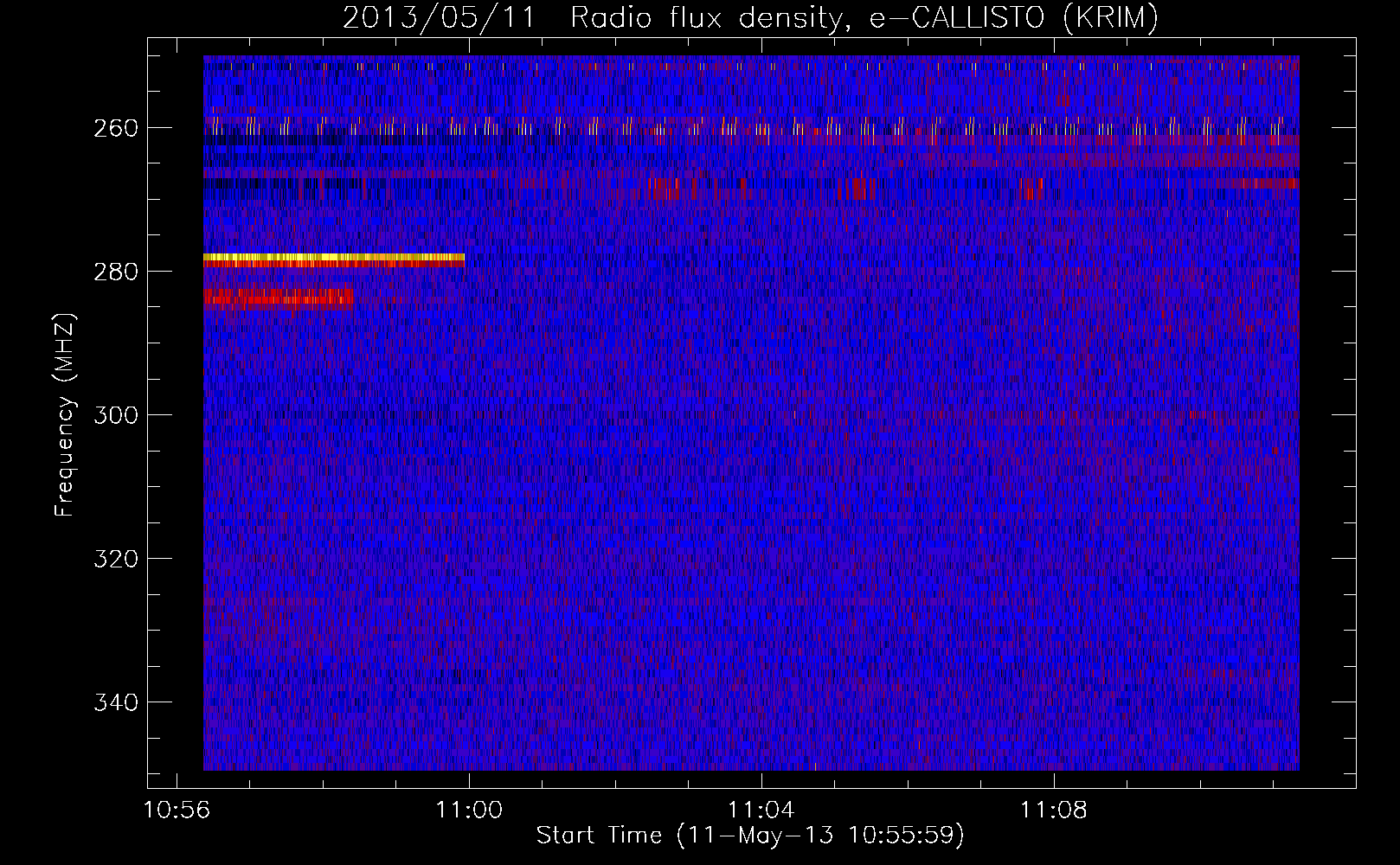
Task: Click the 11:04 time tick label
Action: click(x=761, y=811)
